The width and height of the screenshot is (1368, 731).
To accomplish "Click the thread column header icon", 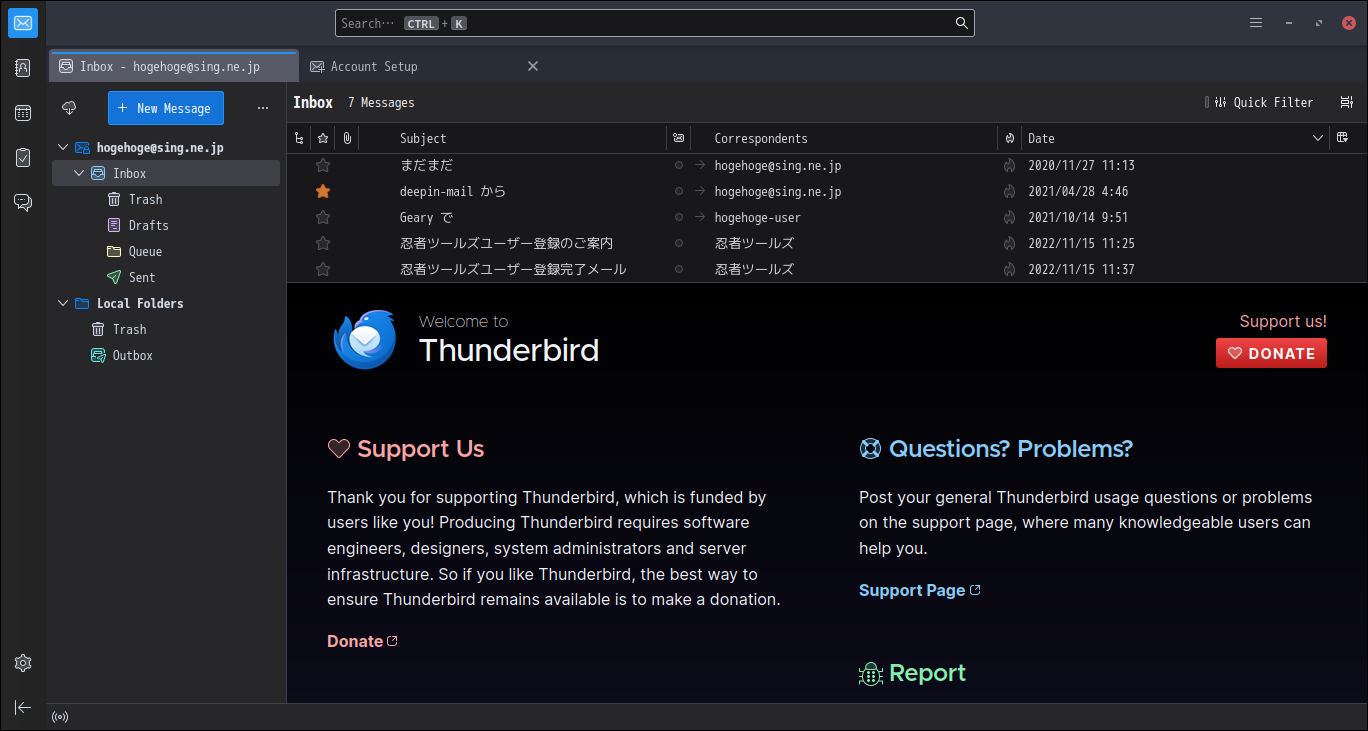I will click(x=299, y=138).
